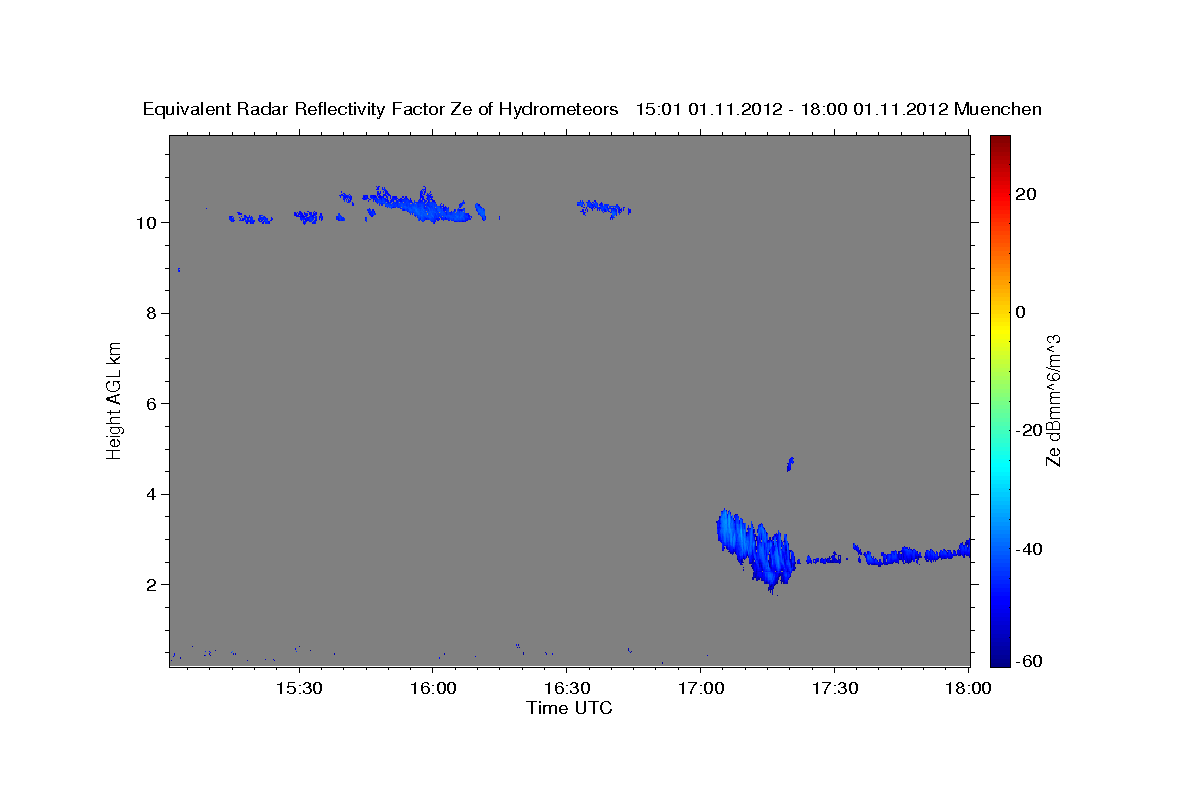This screenshot has width=1200, height=800.
Task: Click the '18:00' time tick label
Action: [967, 688]
